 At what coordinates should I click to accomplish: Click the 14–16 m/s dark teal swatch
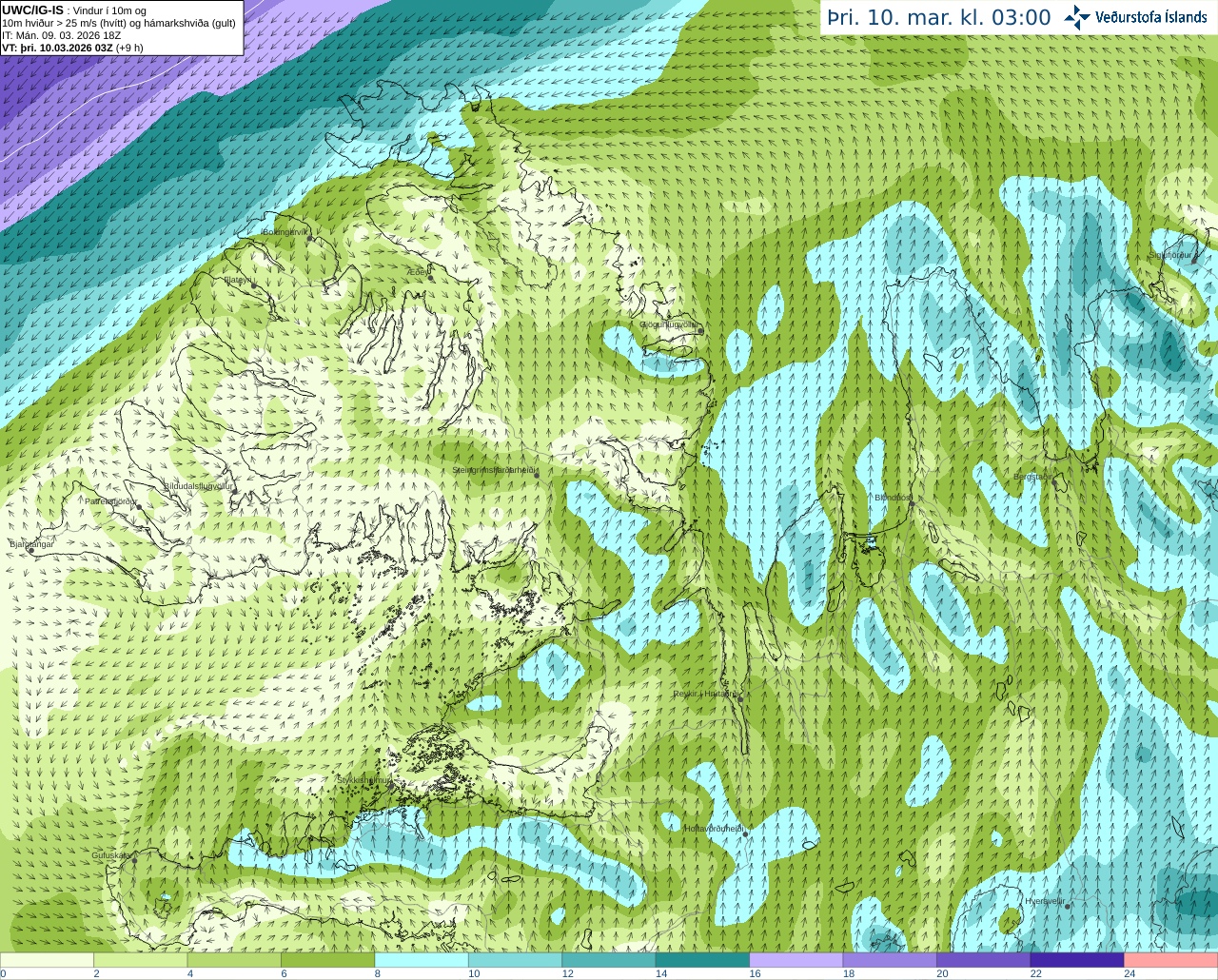point(702,960)
